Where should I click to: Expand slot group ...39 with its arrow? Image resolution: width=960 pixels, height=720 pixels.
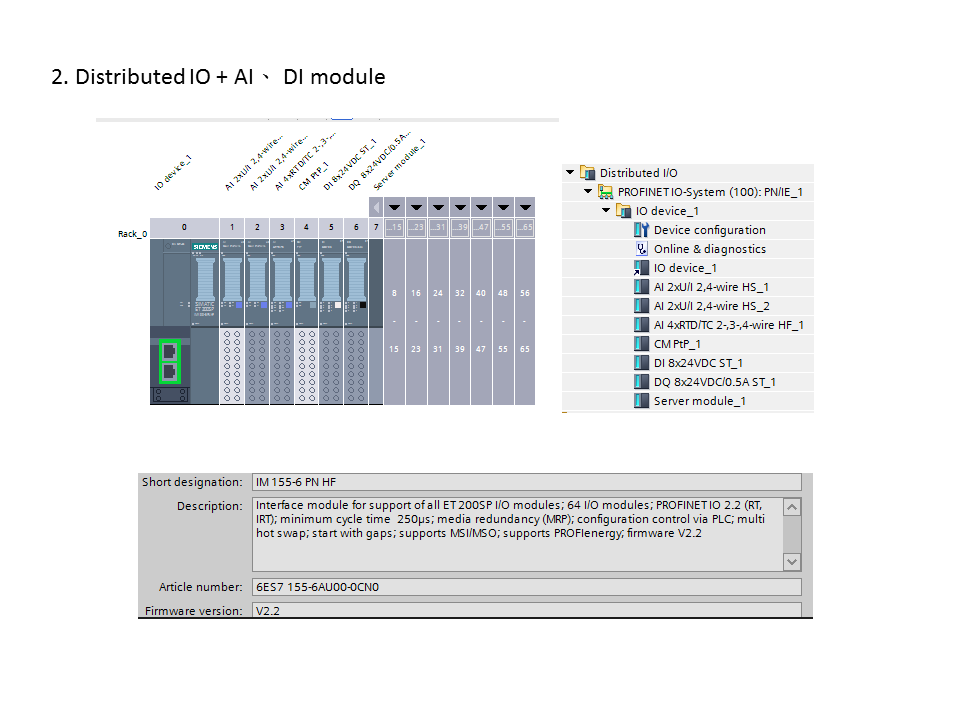pyautogui.click(x=460, y=207)
